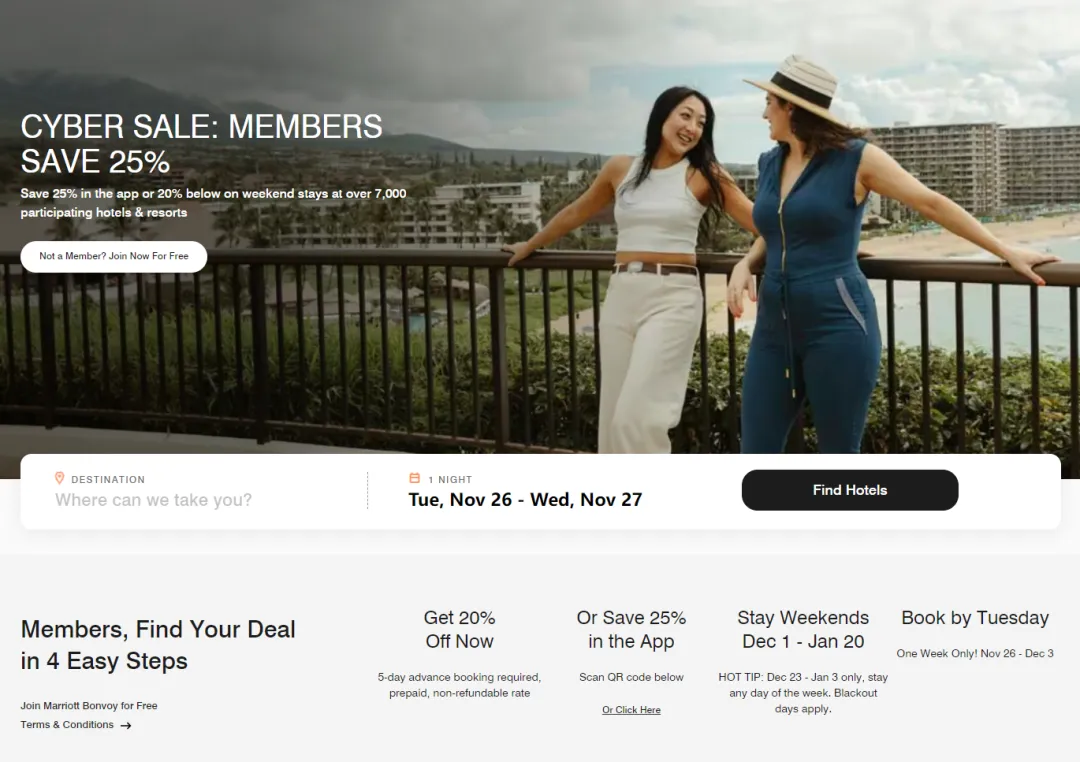Click Or Save 25% in the App heading

[x=632, y=629]
